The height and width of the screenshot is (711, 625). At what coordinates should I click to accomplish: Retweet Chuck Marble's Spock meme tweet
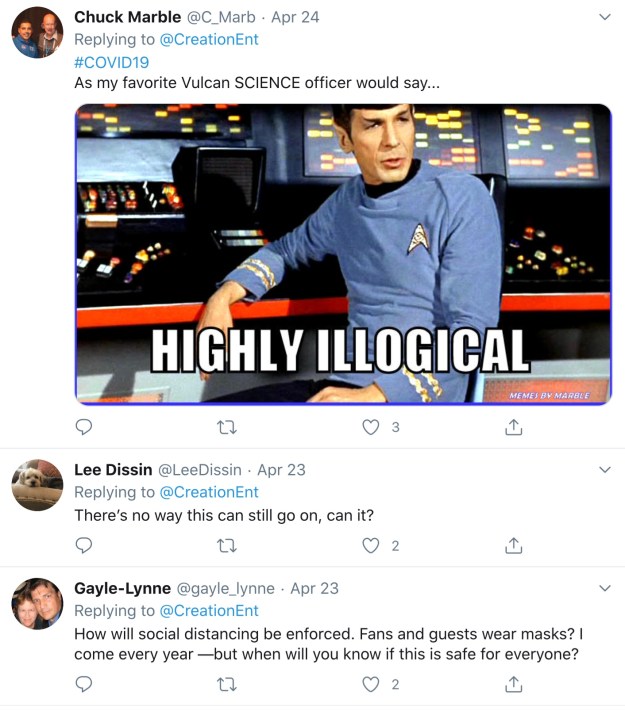[x=227, y=427]
